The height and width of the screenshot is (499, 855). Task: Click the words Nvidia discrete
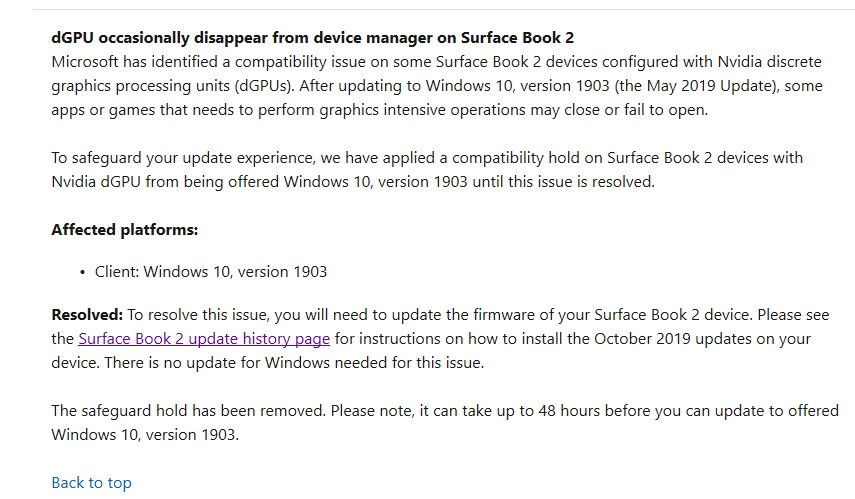769,62
